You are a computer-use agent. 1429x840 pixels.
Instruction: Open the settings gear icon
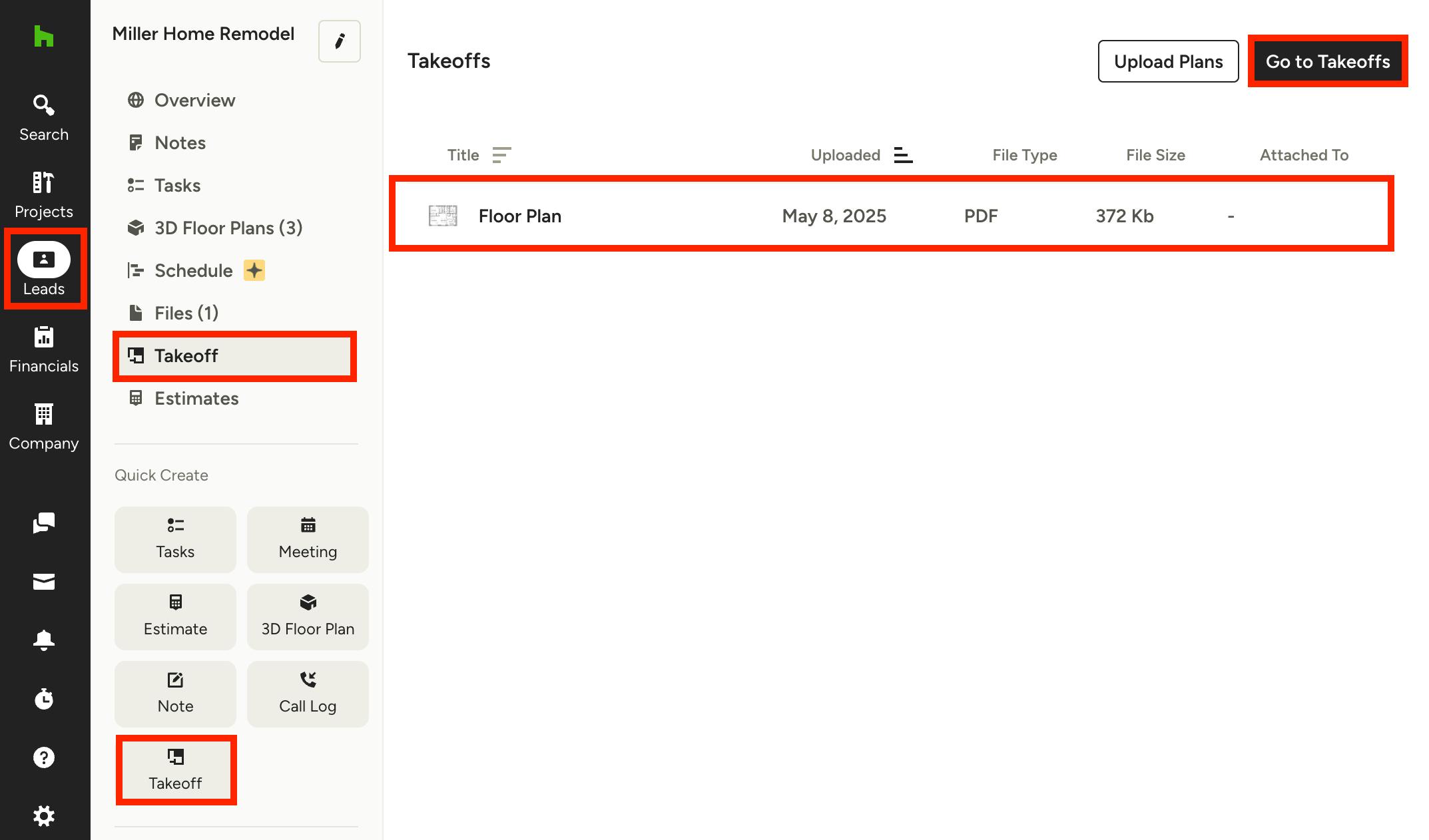point(43,816)
